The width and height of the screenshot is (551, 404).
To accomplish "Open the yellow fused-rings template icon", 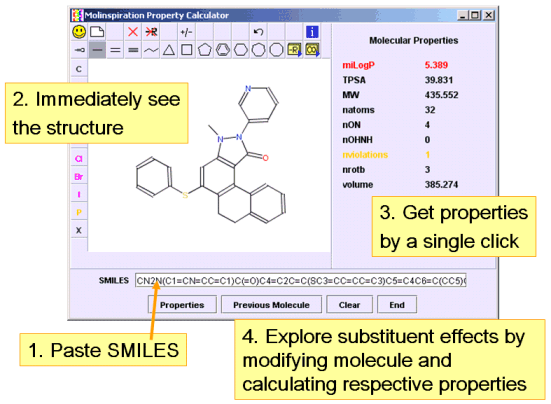I will click(312, 50).
